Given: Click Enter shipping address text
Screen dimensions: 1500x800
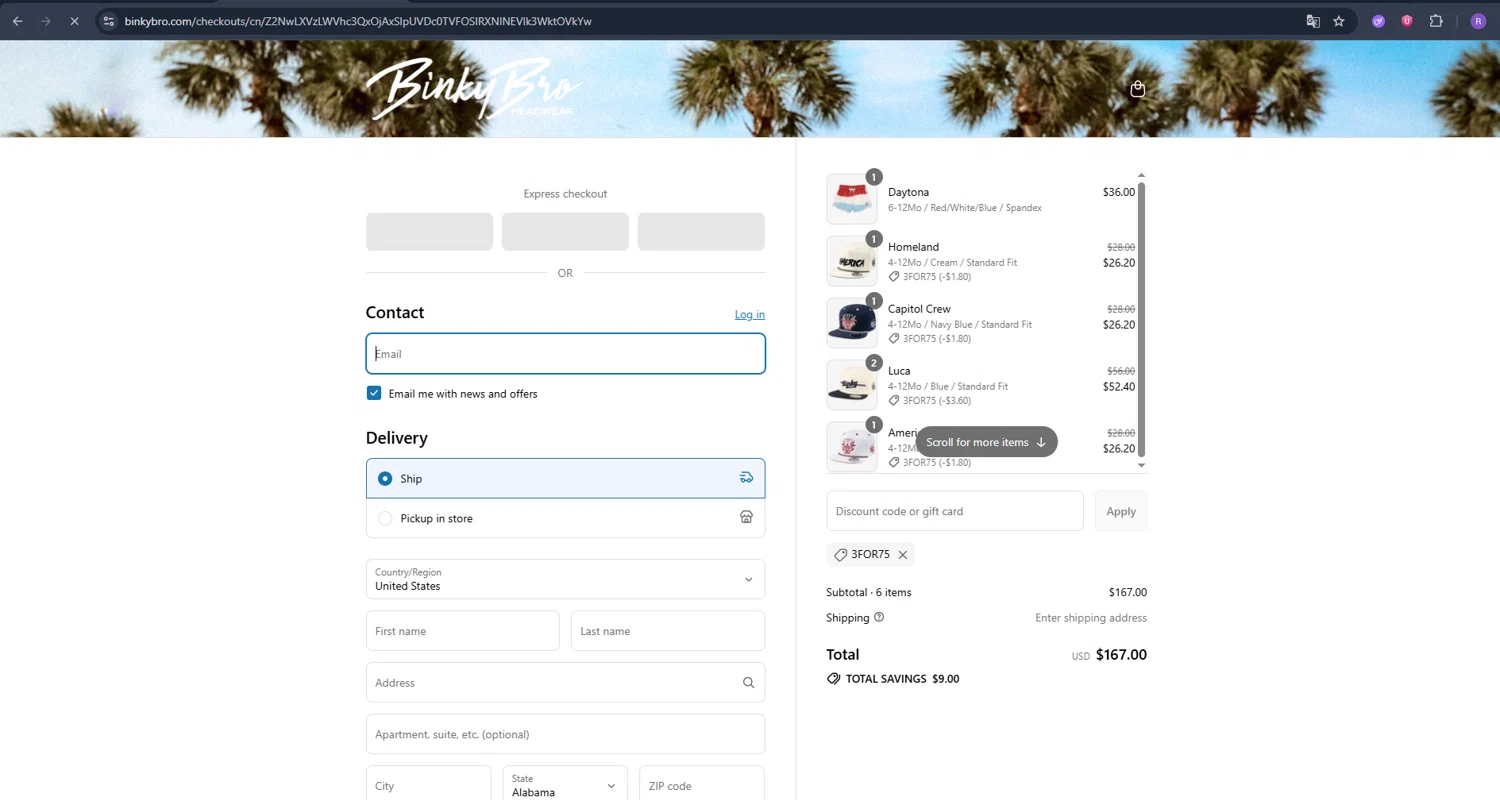Looking at the screenshot, I should pos(1091,618).
